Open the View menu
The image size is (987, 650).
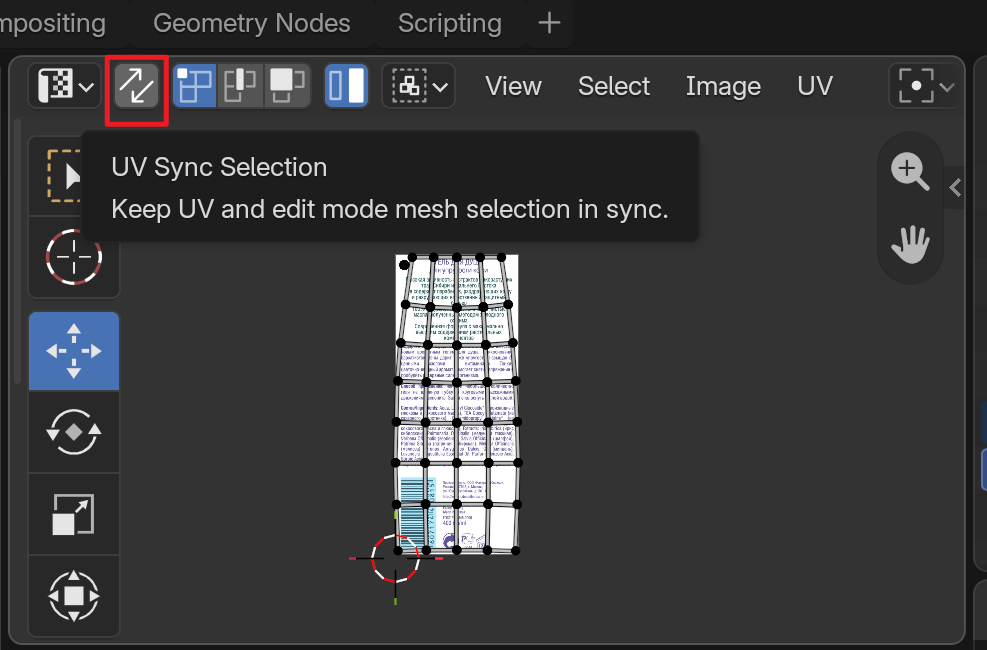[x=513, y=86]
